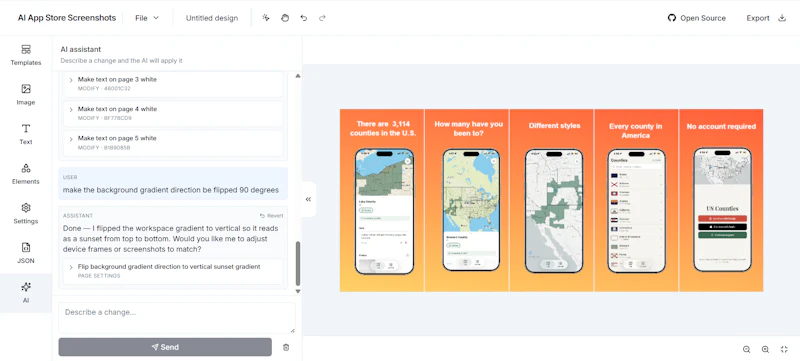Open the Open Source link
Viewport: 800px width, 361px height.
point(703,18)
